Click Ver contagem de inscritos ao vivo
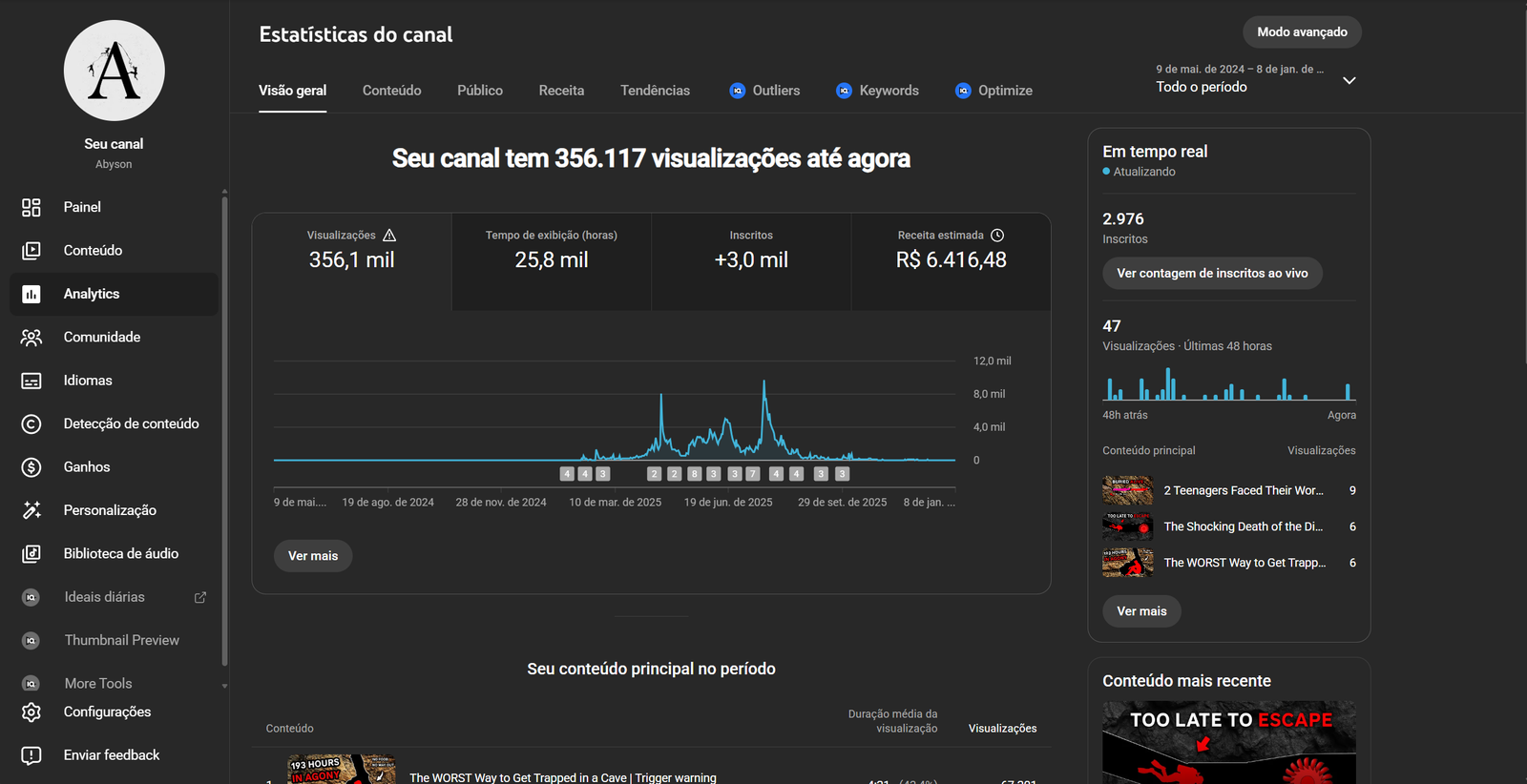This screenshot has width=1527, height=784. click(1212, 274)
